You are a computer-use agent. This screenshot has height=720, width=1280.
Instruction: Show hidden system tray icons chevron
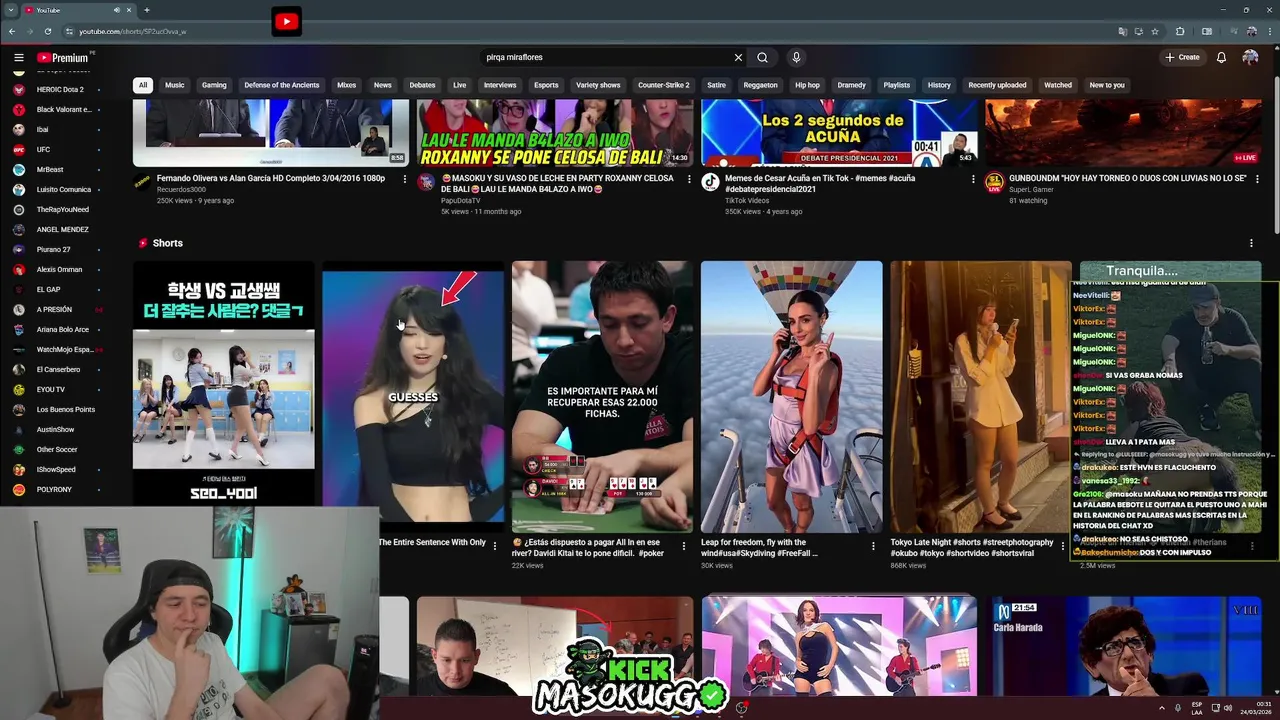1161,708
